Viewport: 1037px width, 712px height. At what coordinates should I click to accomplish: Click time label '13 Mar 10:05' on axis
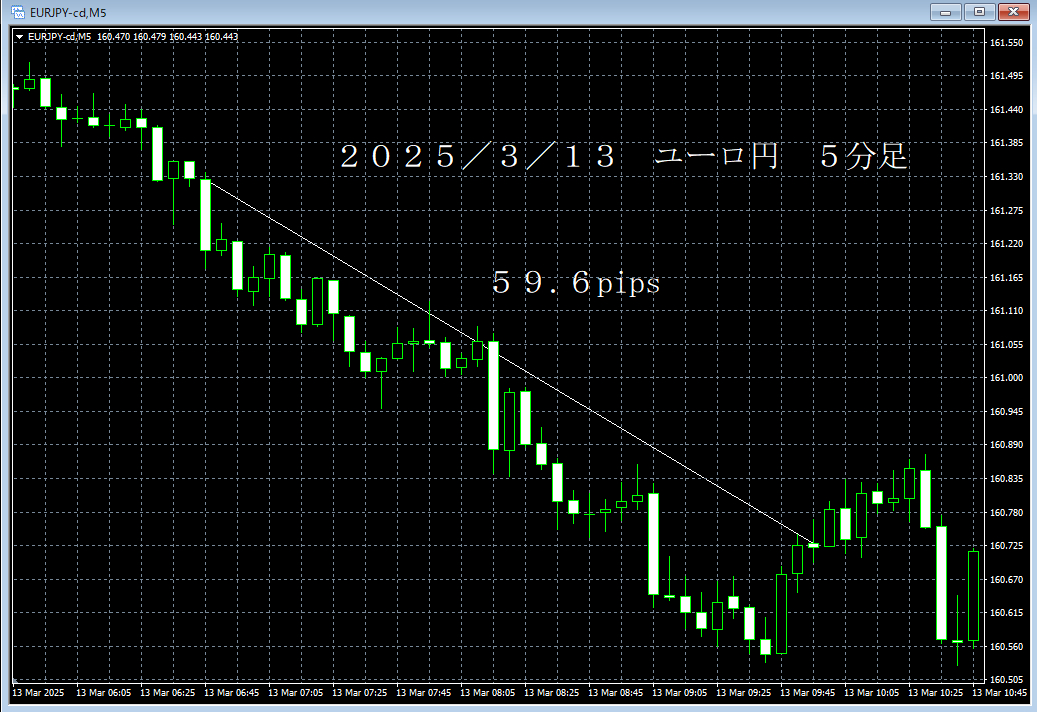click(872, 693)
